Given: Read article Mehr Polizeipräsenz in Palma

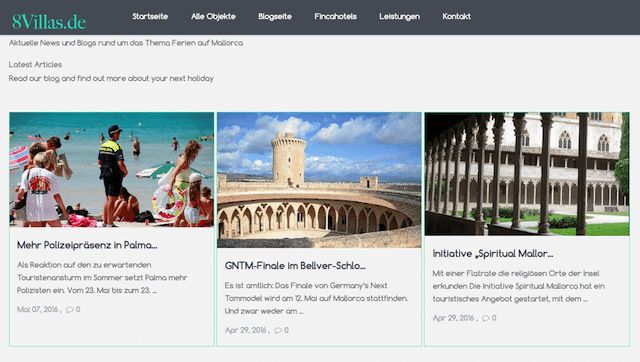Looking at the screenshot, I should [87, 245].
